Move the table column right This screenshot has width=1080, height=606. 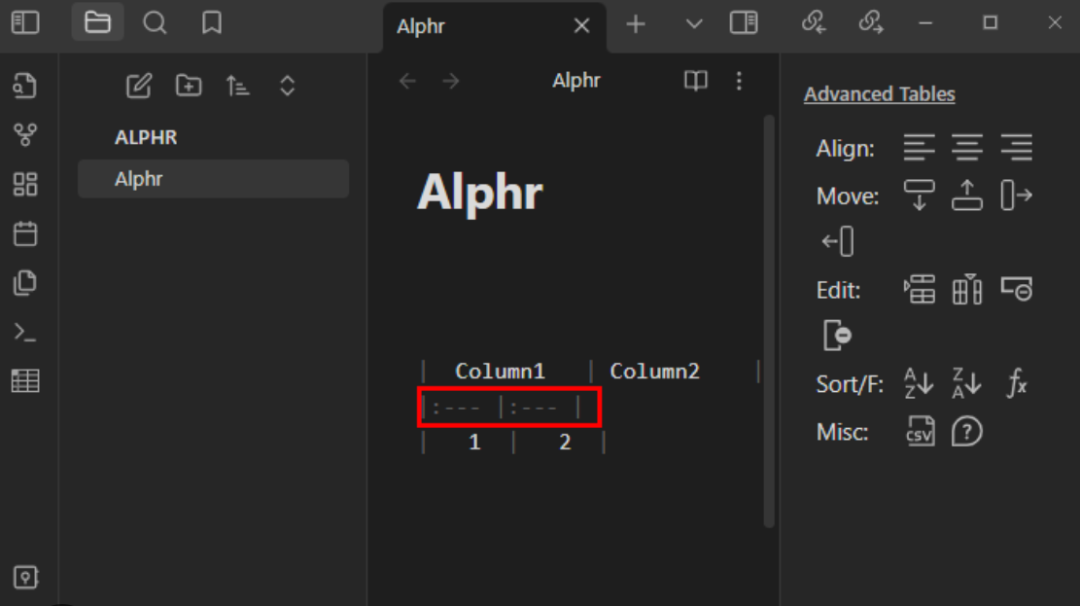pos(1017,196)
